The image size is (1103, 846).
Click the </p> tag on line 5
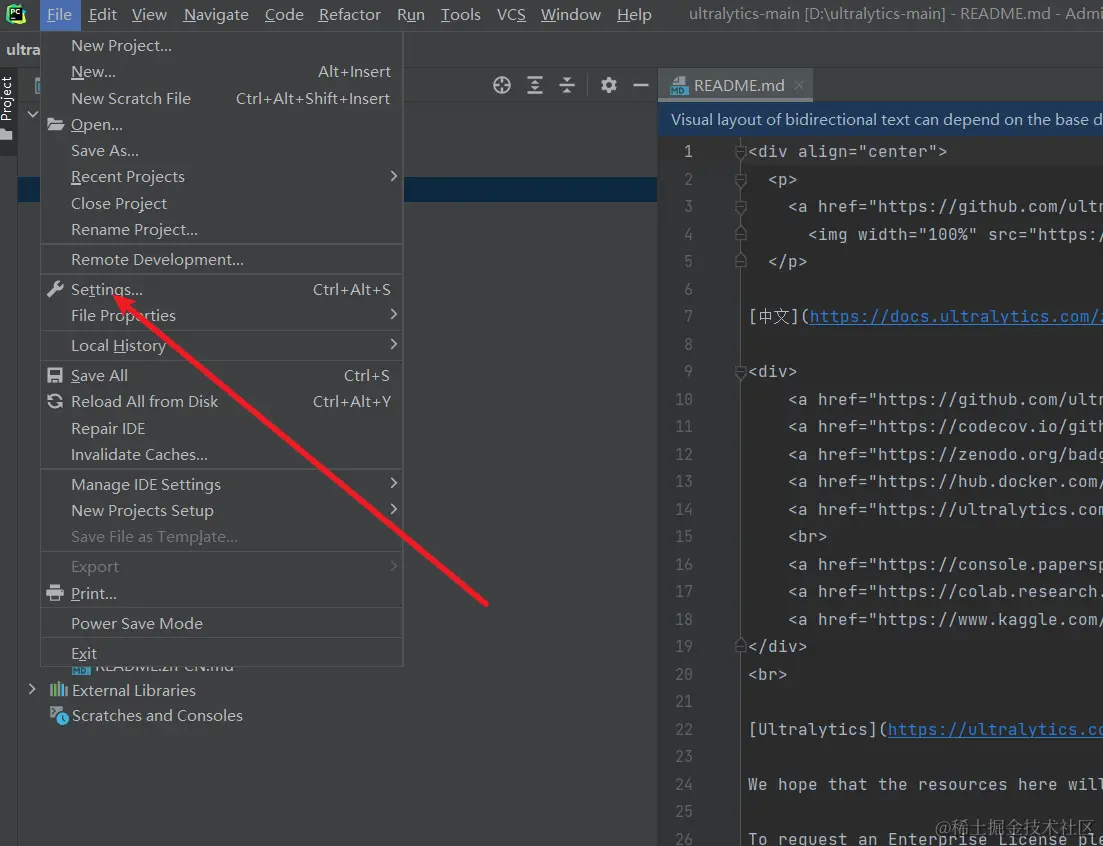(x=787, y=262)
